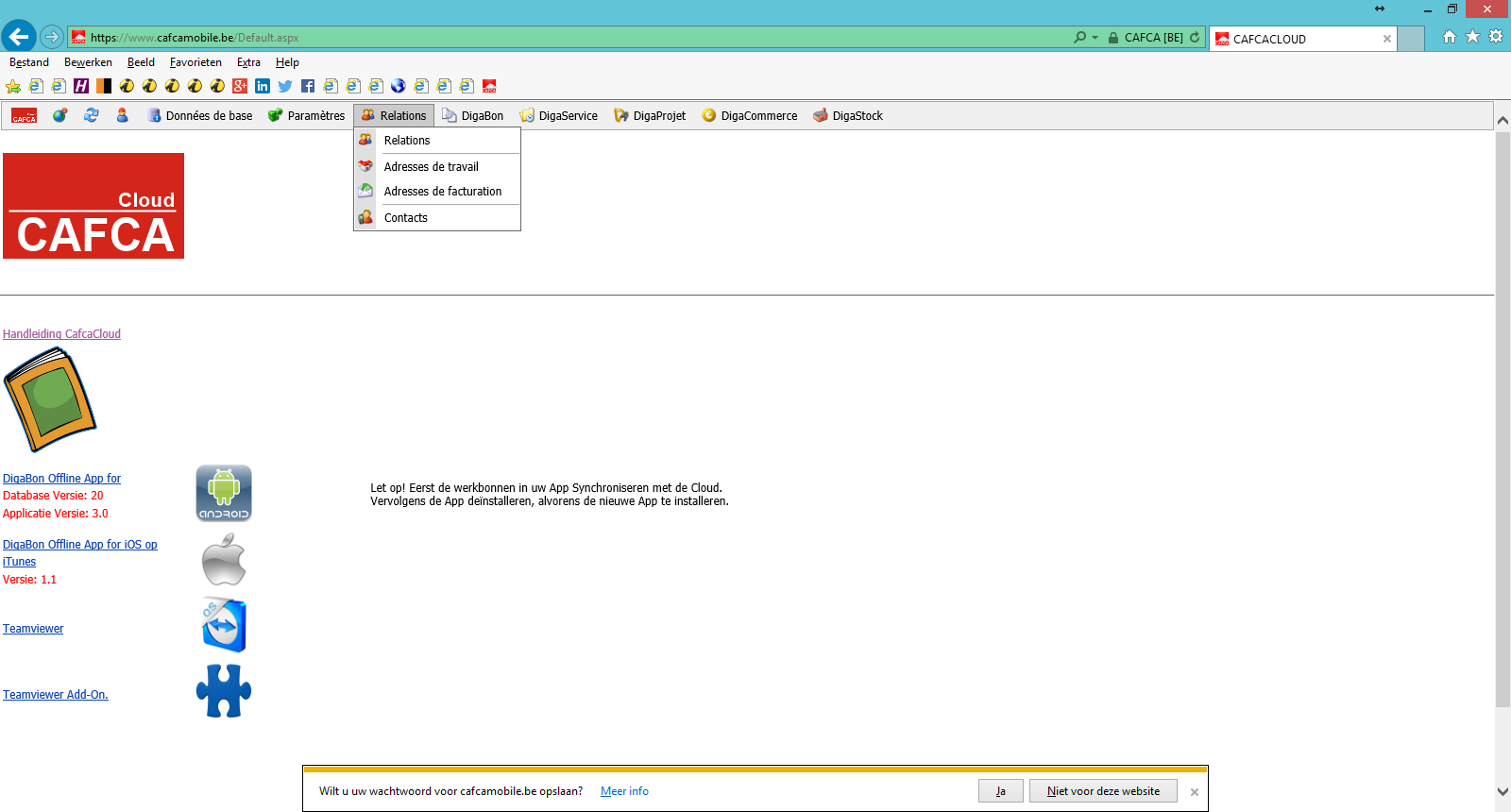Open the orange and black favorite bookmark
This screenshot has width=1511, height=812.
[x=104, y=86]
